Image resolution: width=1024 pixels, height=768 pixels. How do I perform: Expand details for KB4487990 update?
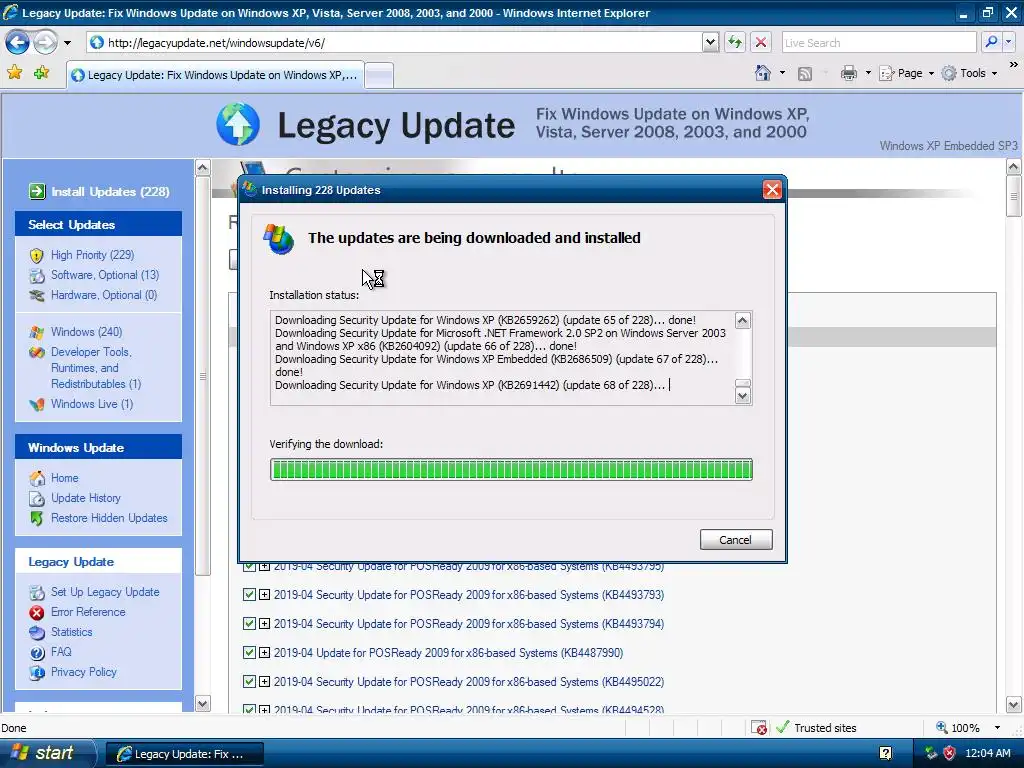click(x=264, y=652)
